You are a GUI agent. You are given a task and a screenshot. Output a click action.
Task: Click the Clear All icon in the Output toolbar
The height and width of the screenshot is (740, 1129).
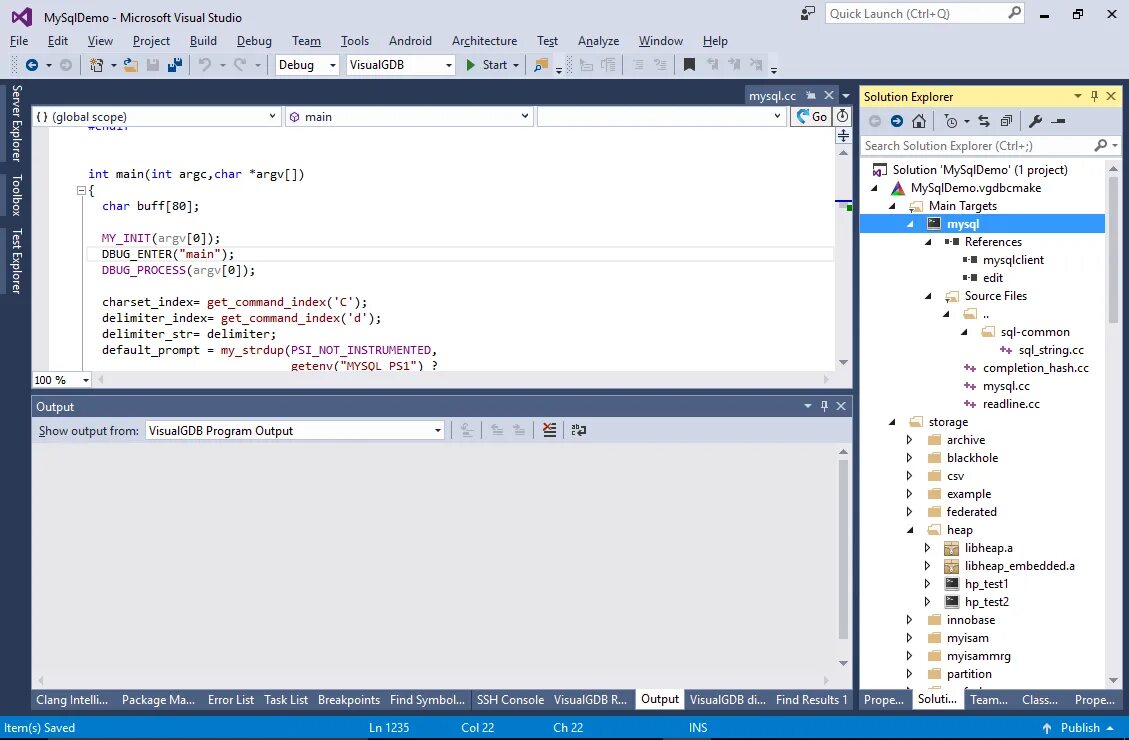tap(549, 430)
